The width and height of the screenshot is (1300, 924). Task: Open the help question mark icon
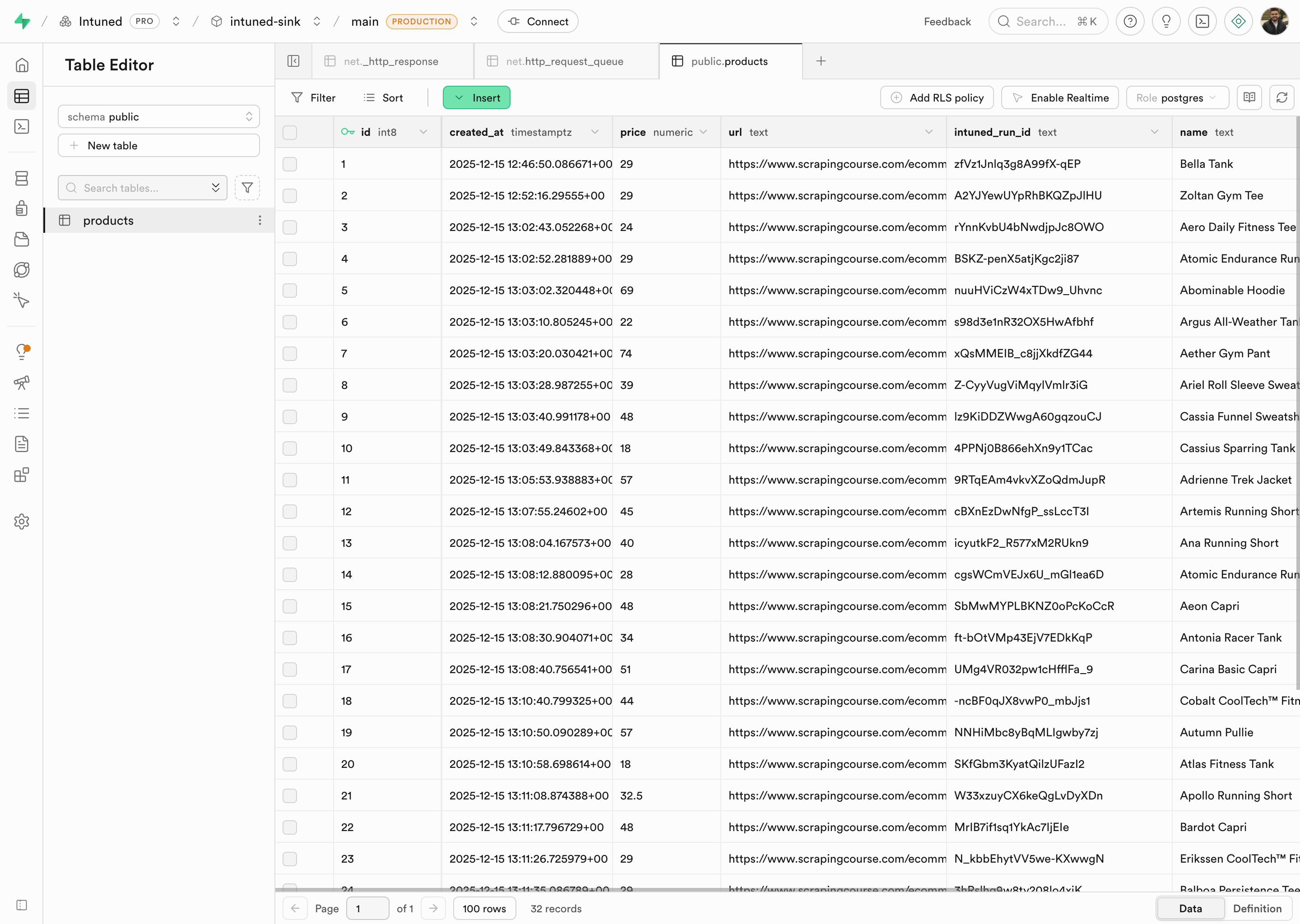(x=1130, y=22)
